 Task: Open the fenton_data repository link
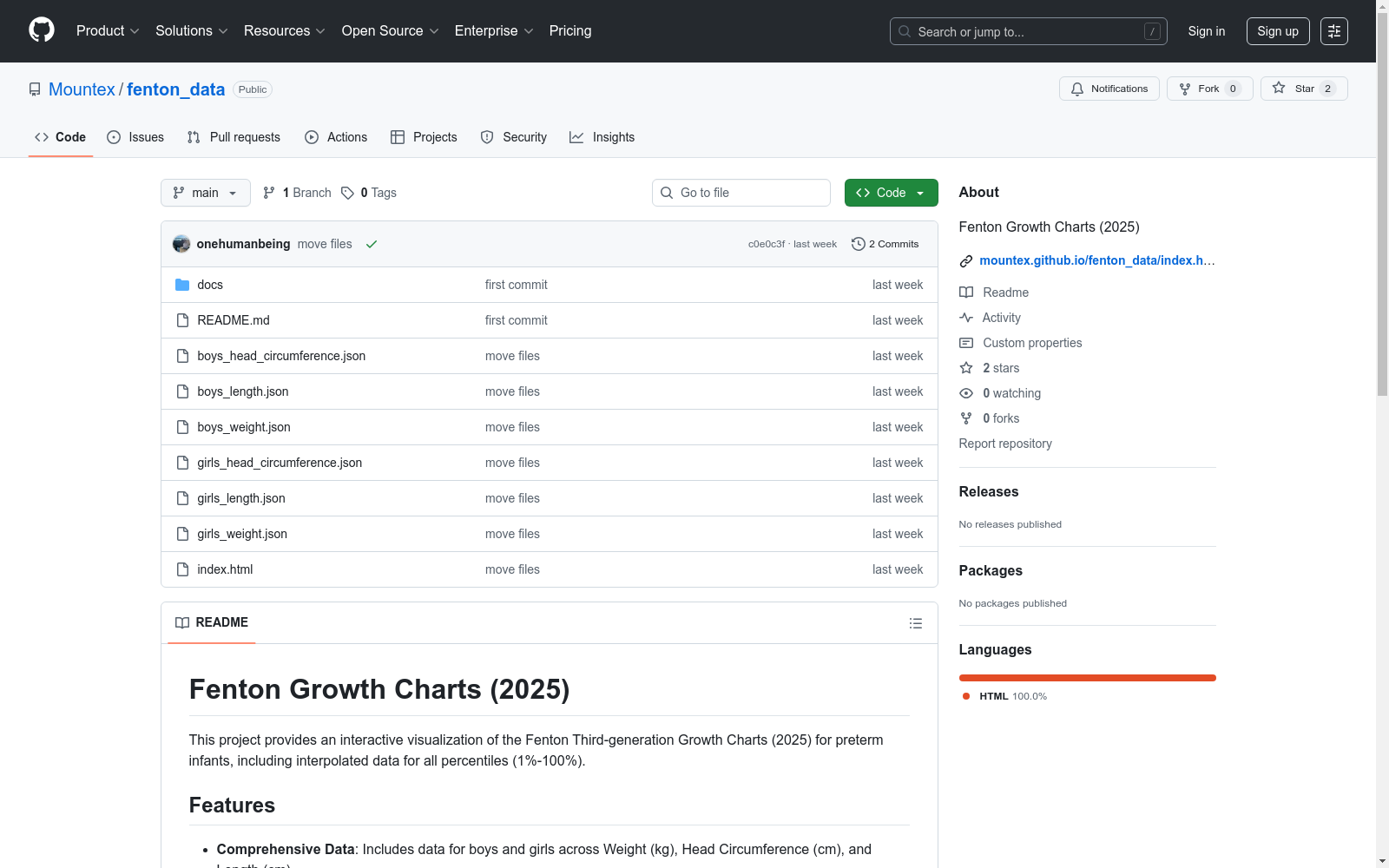(x=176, y=89)
